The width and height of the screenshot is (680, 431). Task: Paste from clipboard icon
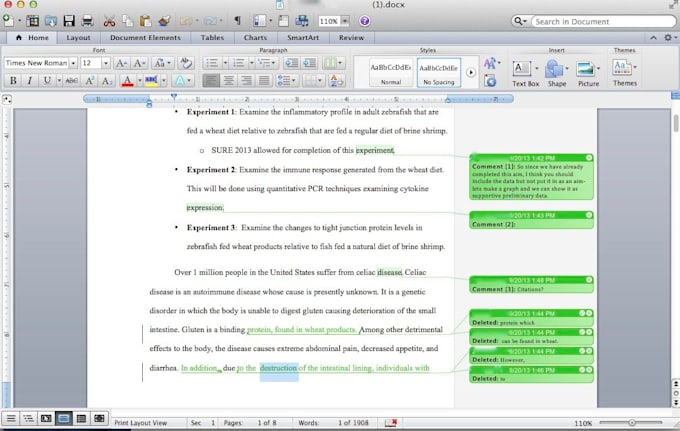[x=145, y=21]
